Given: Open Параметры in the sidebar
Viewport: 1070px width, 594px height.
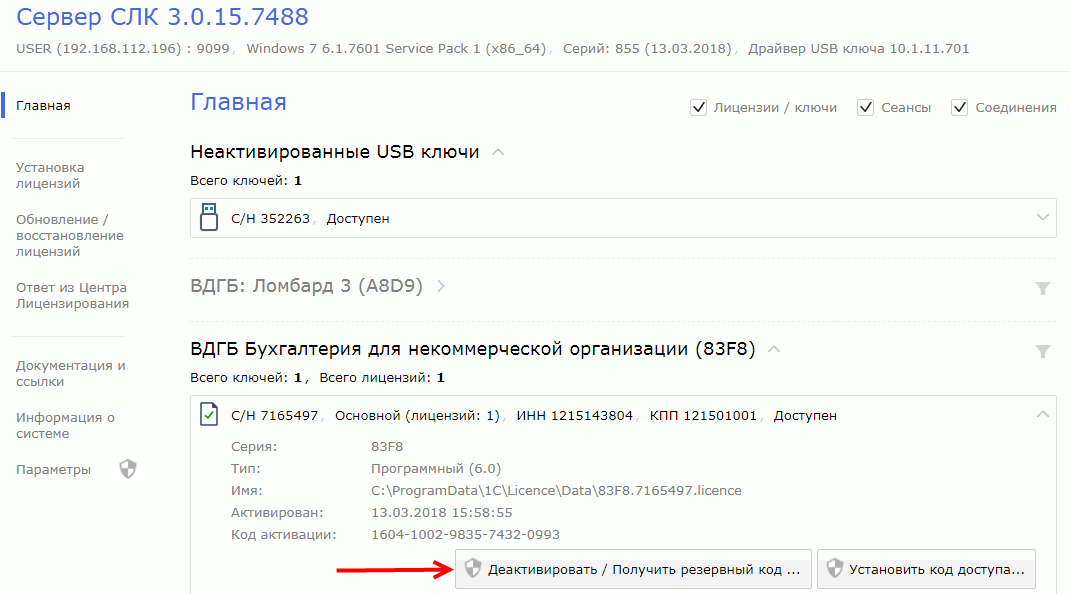Looking at the screenshot, I should click(x=53, y=470).
